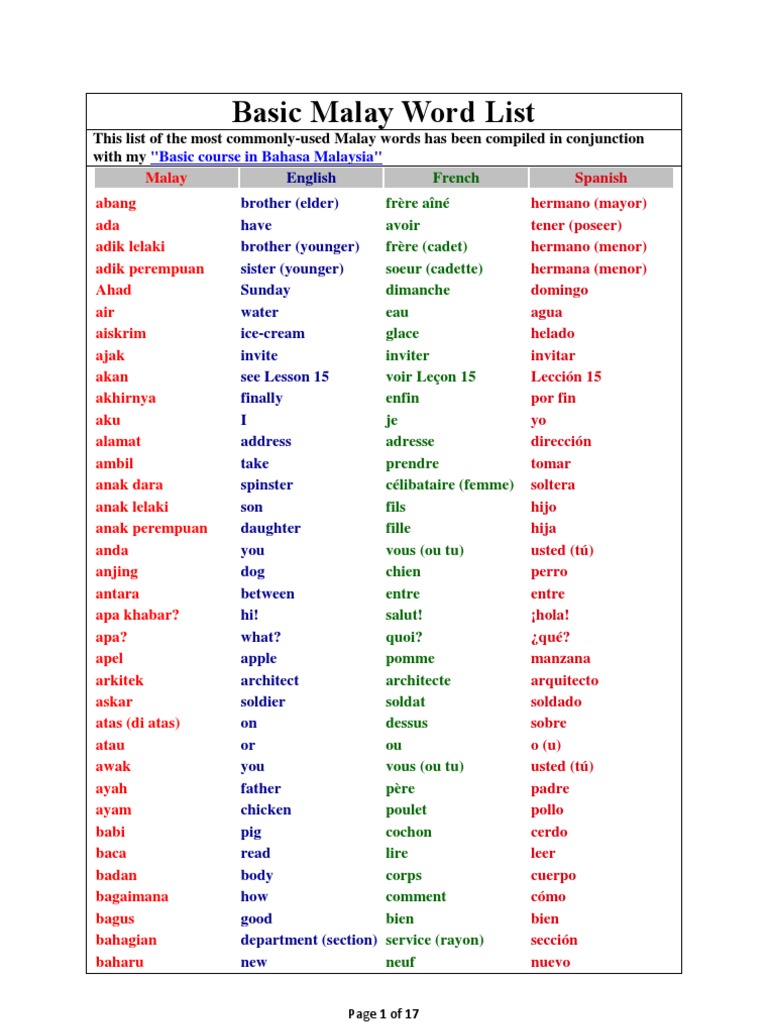Image resolution: width=768 pixels, height=1024 pixels.
Task: Click the Spanish word helado
Action: point(552,333)
